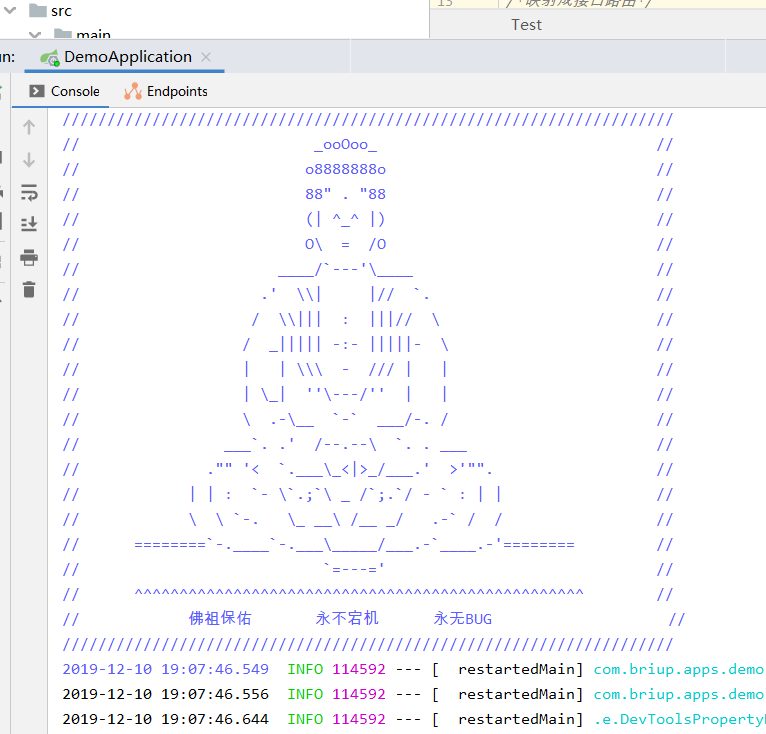This screenshot has width=766, height=734.
Task: Click the Endpoints tab icon
Action: pyautogui.click(x=133, y=91)
